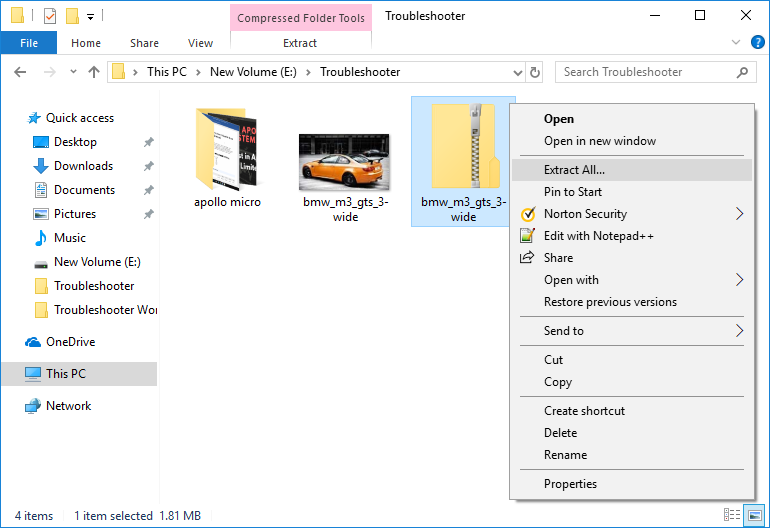Choose Extract All from context menu

(x=574, y=170)
